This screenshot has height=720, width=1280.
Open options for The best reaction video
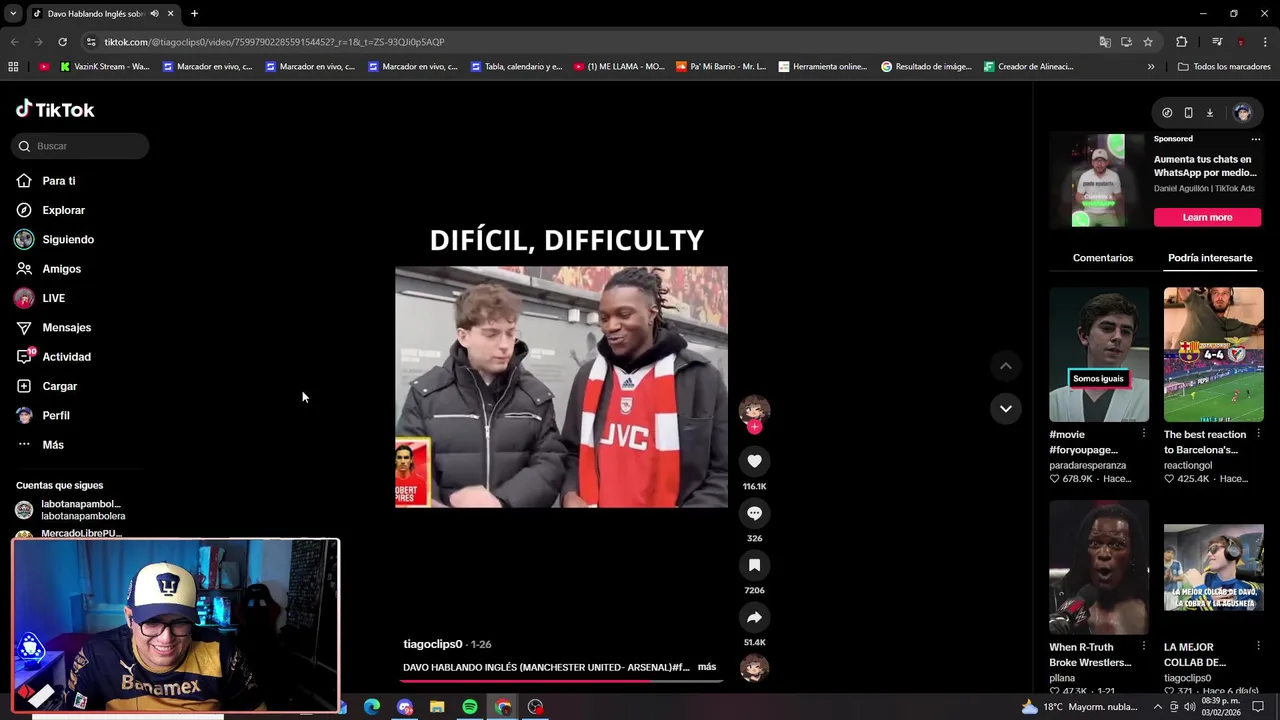1258,434
